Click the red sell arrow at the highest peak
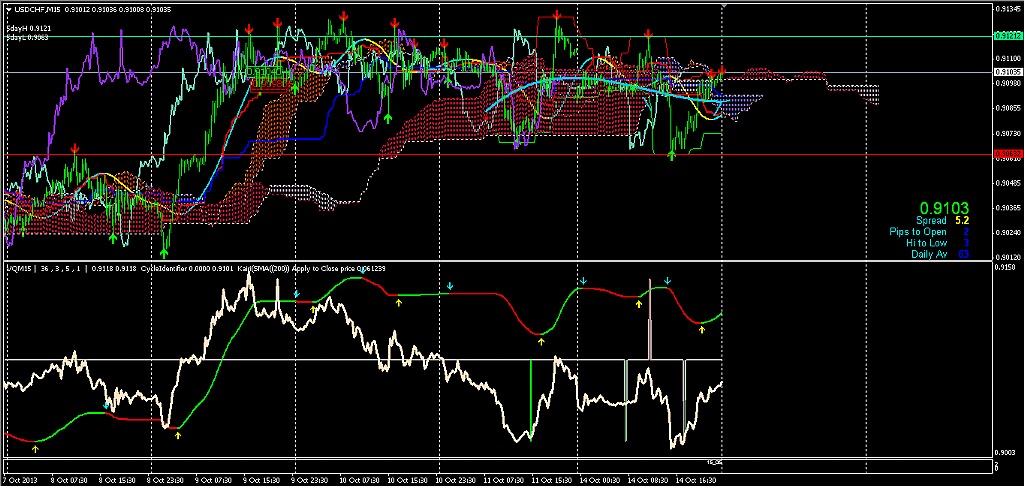Screen dimensions: 1024x486 [556, 16]
